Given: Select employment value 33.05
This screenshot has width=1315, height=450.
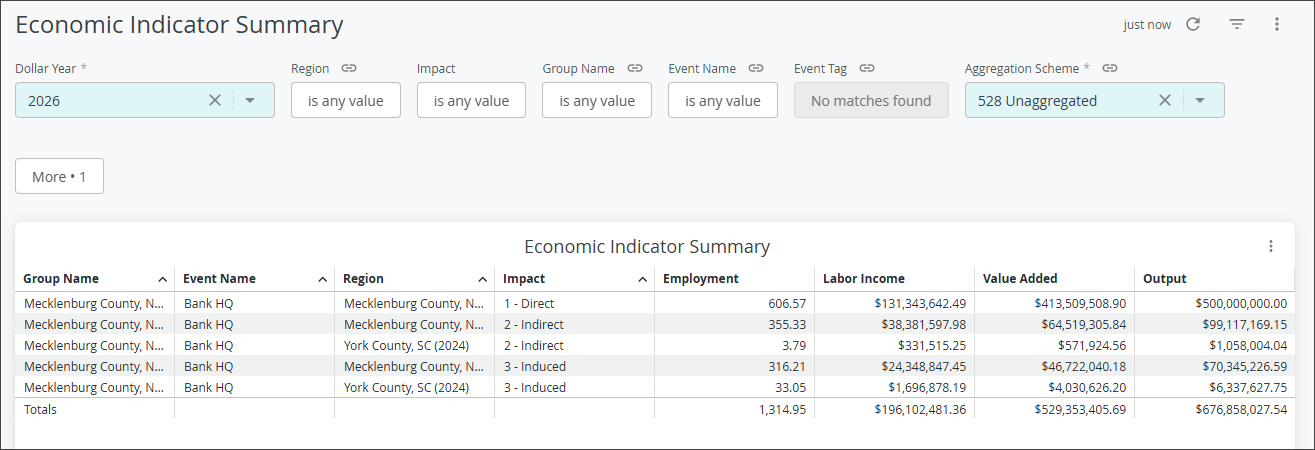Looking at the screenshot, I should click(789, 387).
